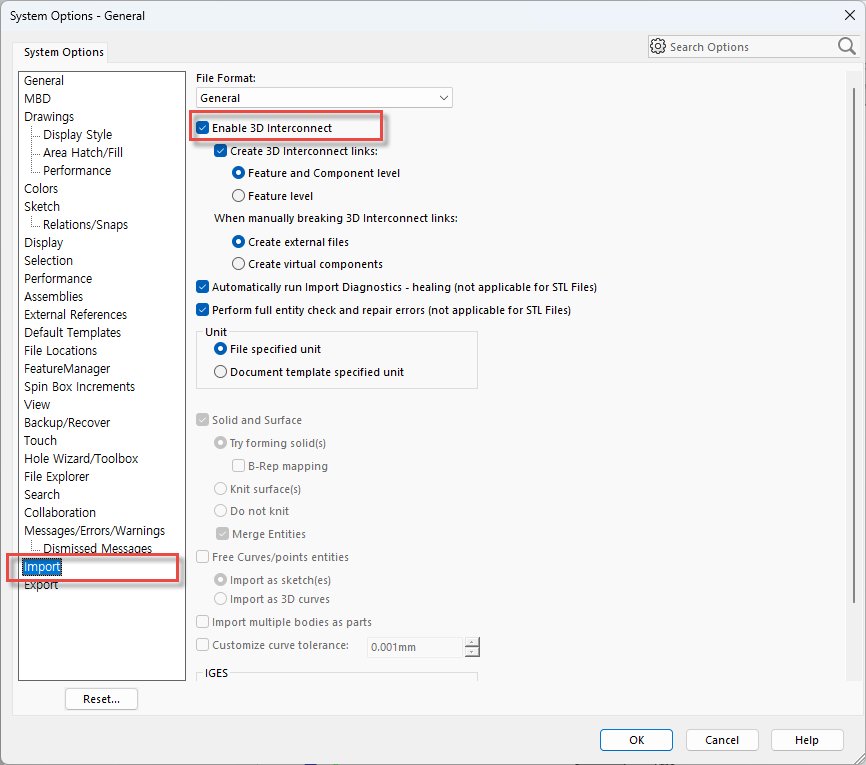The image size is (866, 765).
Task: Toggle Automatically run Import Diagnostics checkbox
Action: point(203,287)
